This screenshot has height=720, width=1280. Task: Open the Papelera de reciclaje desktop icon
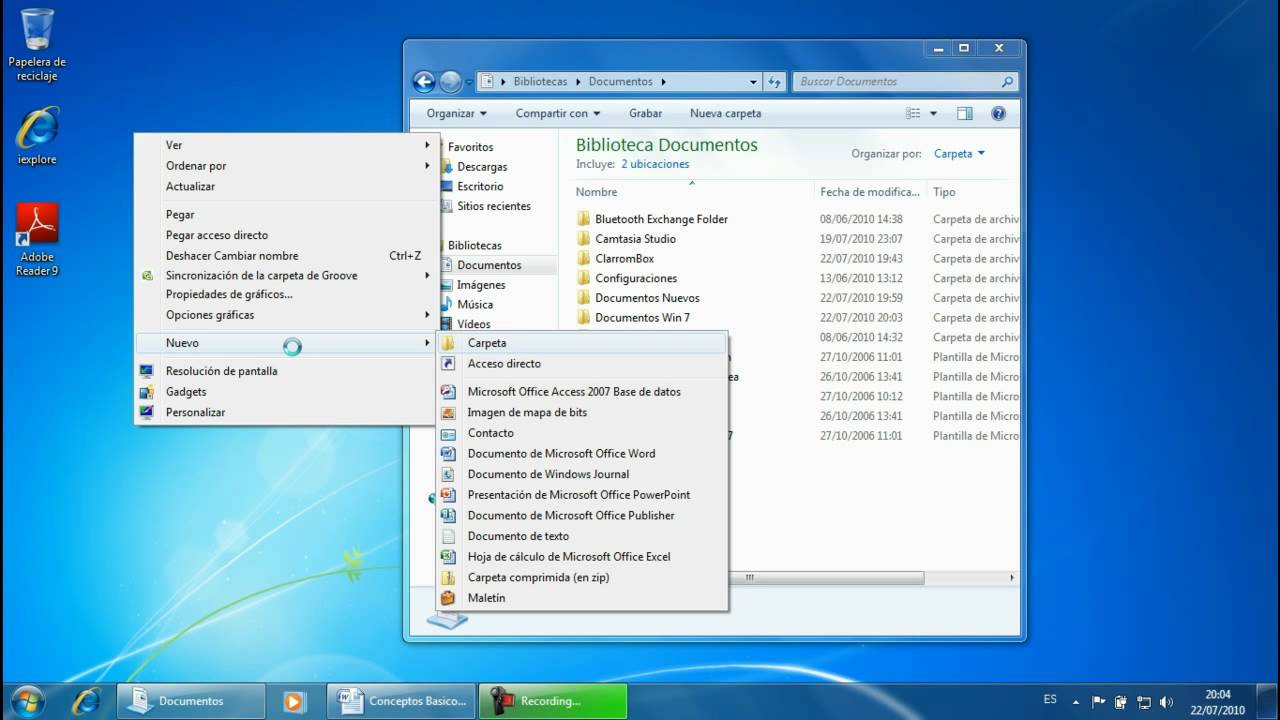tap(37, 45)
